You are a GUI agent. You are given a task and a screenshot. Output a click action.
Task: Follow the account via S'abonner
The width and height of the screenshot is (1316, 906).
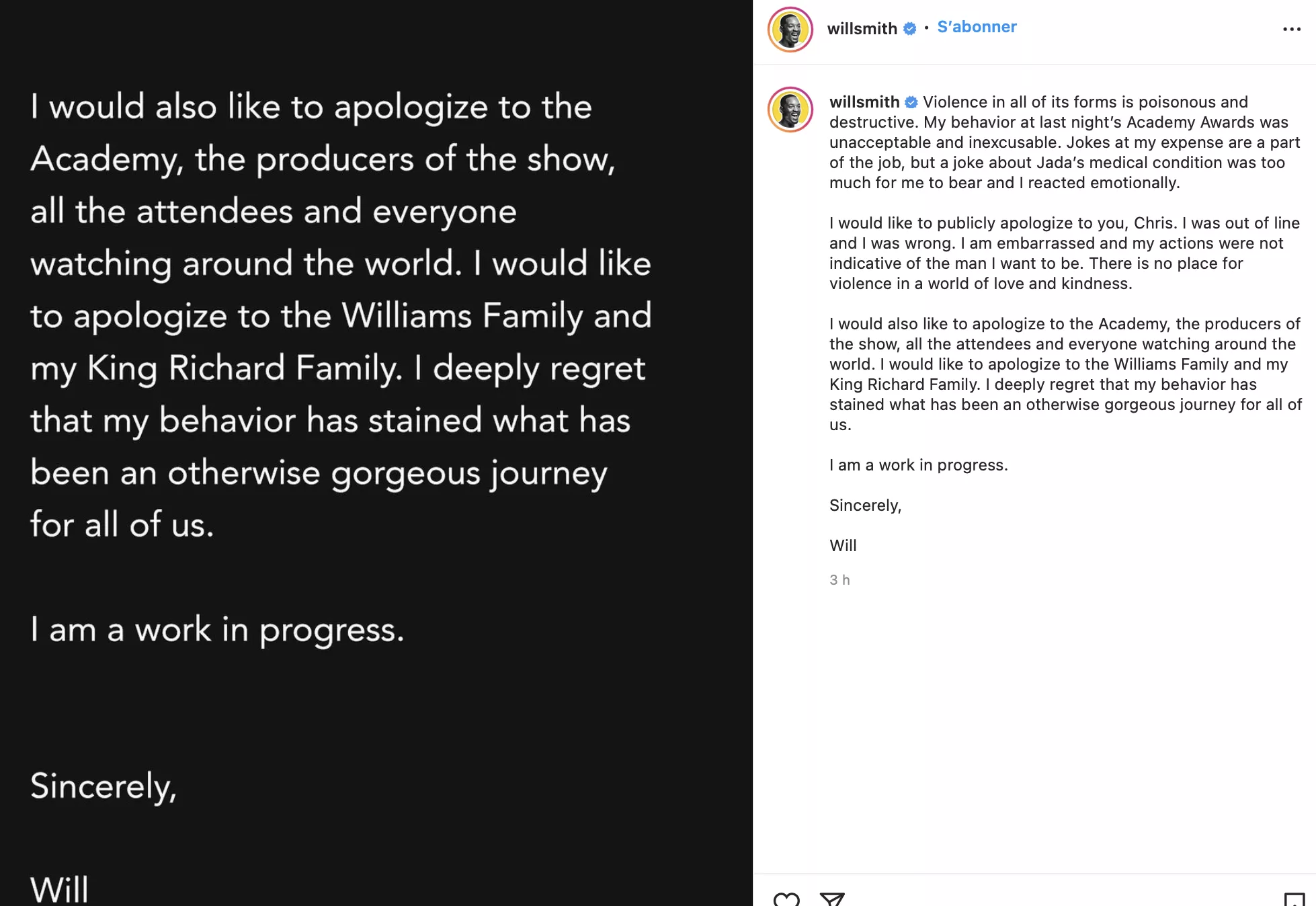pos(977,27)
